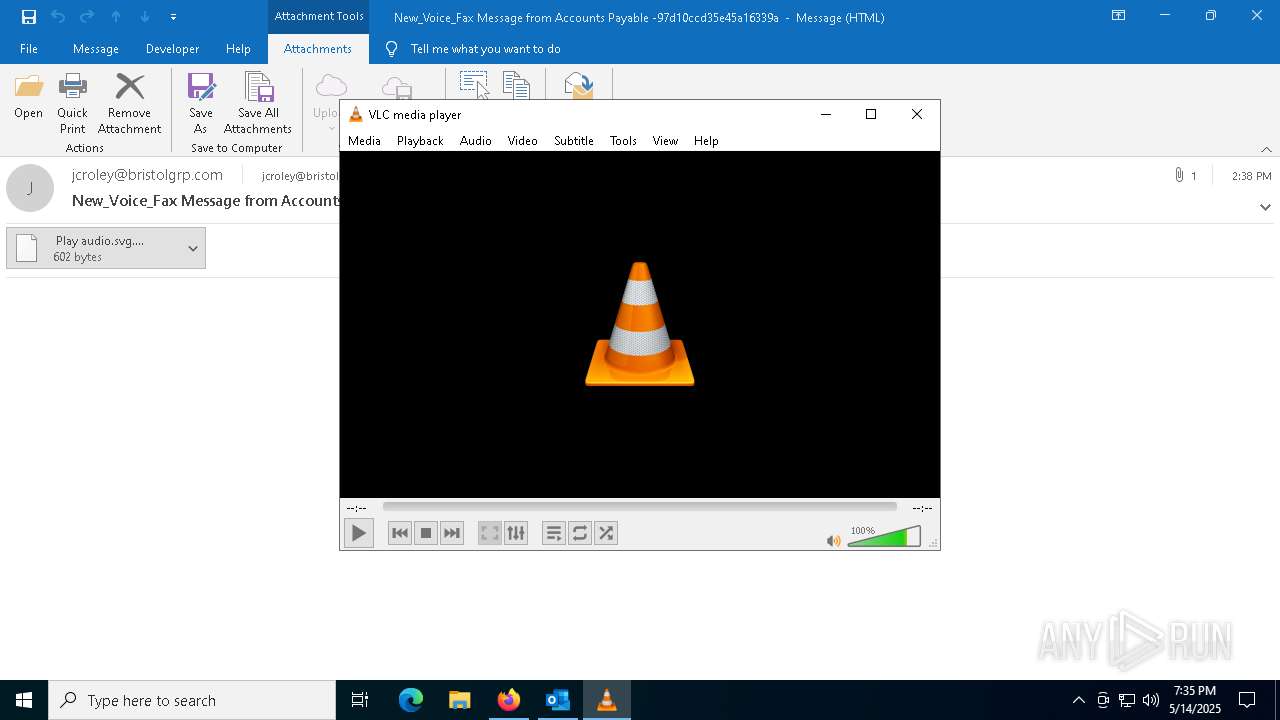Switch to the Outlook Message tab
This screenshot has height=720, width=1280.
pos(96,49)
